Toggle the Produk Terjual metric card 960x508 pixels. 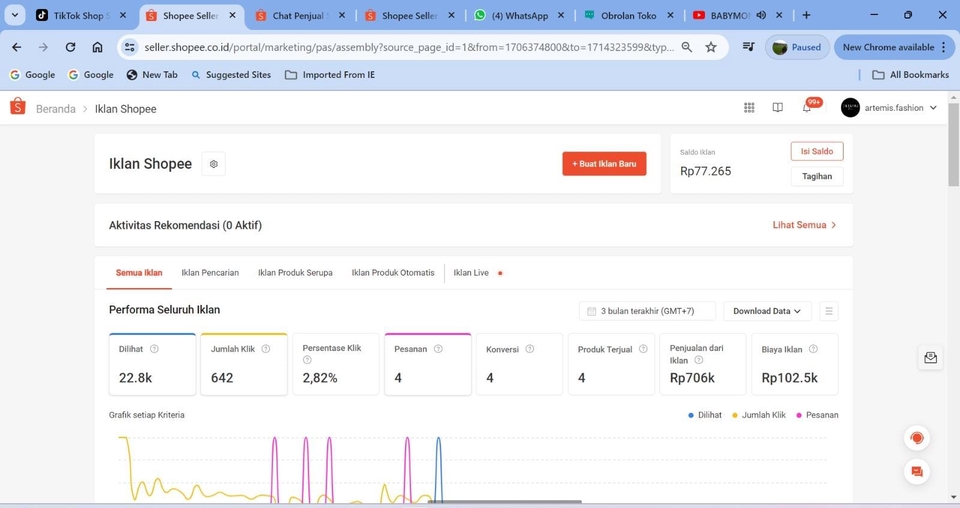point(611,364)
